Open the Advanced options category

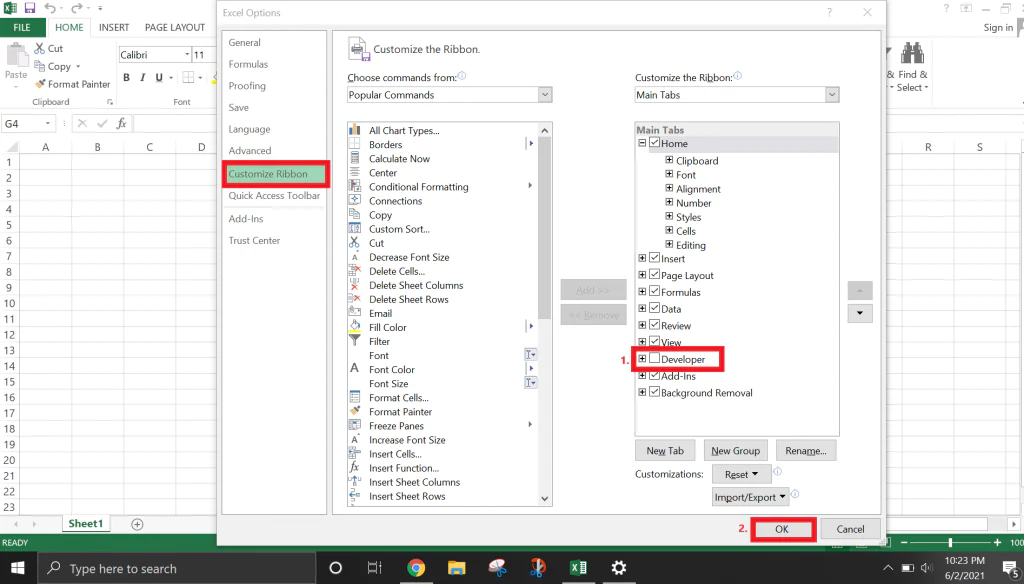click(249, 150)
